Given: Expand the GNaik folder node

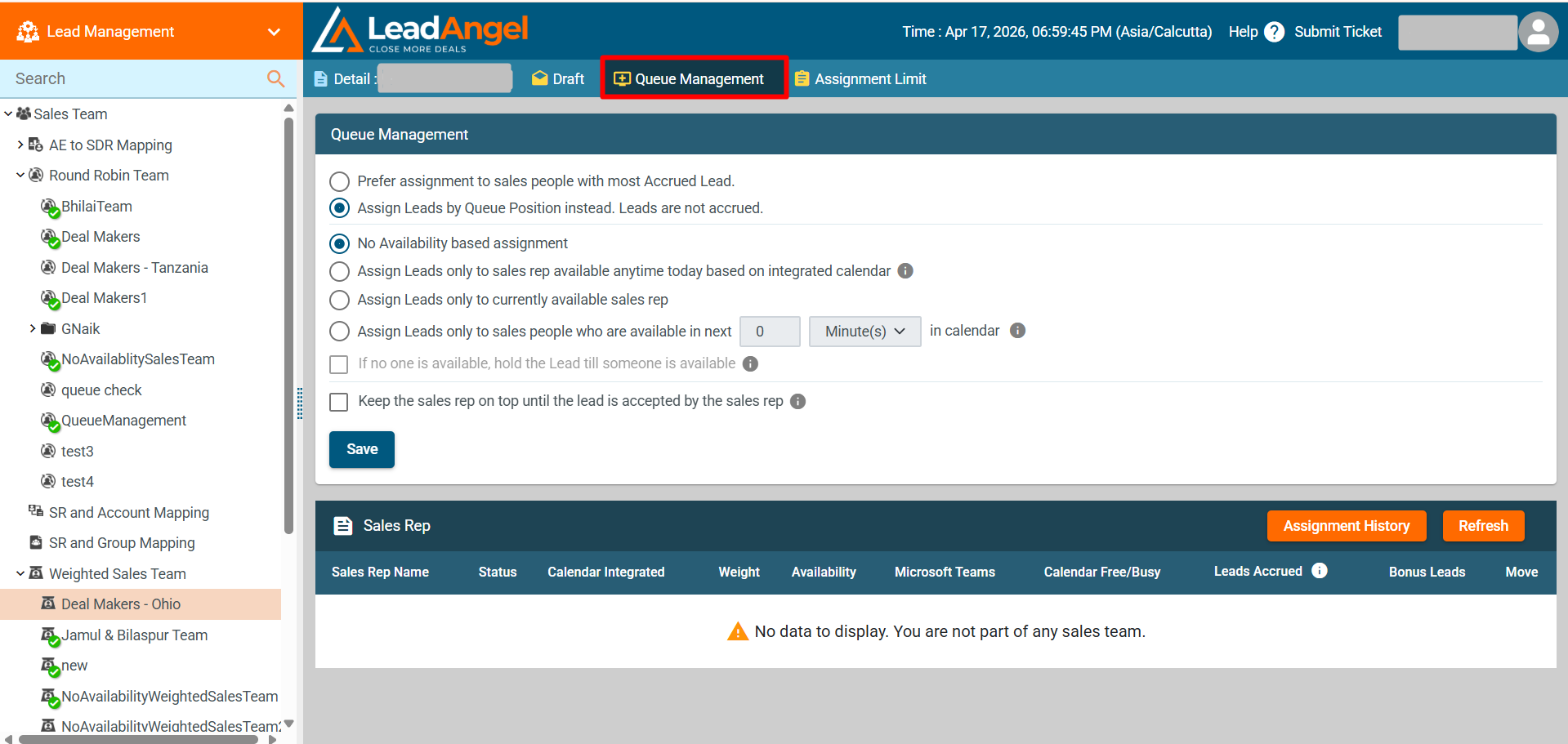Looking at the screenshot, I should click(x=33, y=328).
